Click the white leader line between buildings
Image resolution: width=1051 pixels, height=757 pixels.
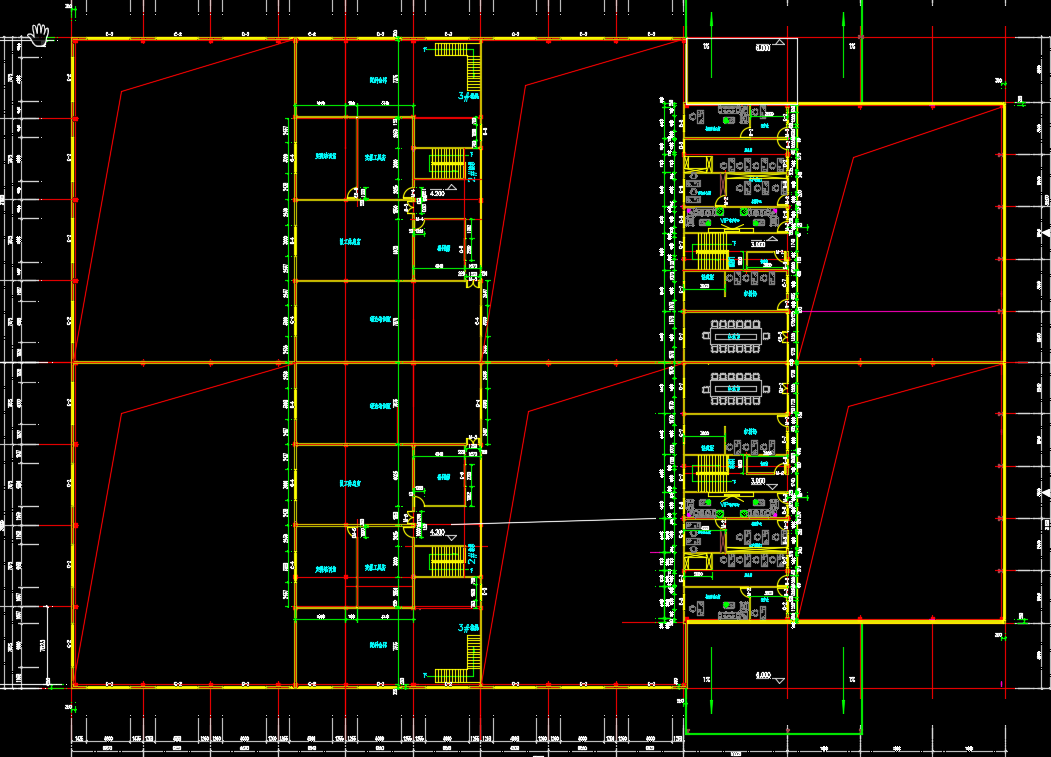coord(560,522)
